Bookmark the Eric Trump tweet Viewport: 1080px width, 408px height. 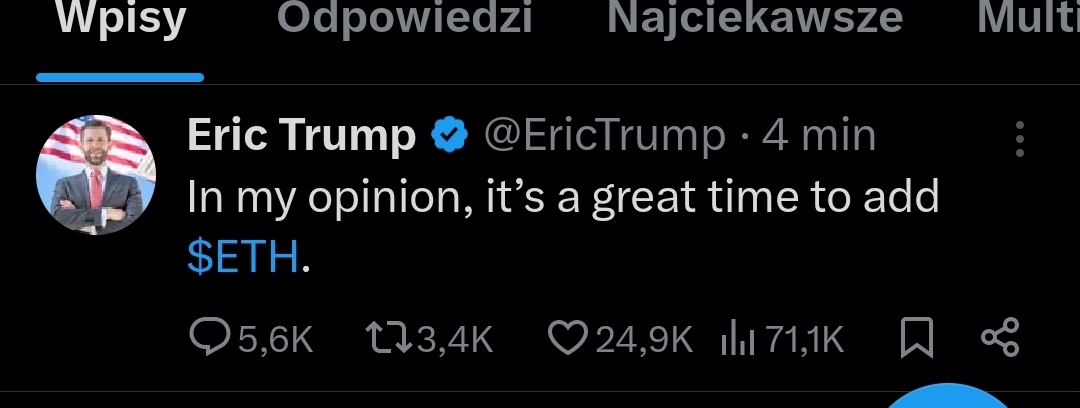pos(916,340)
